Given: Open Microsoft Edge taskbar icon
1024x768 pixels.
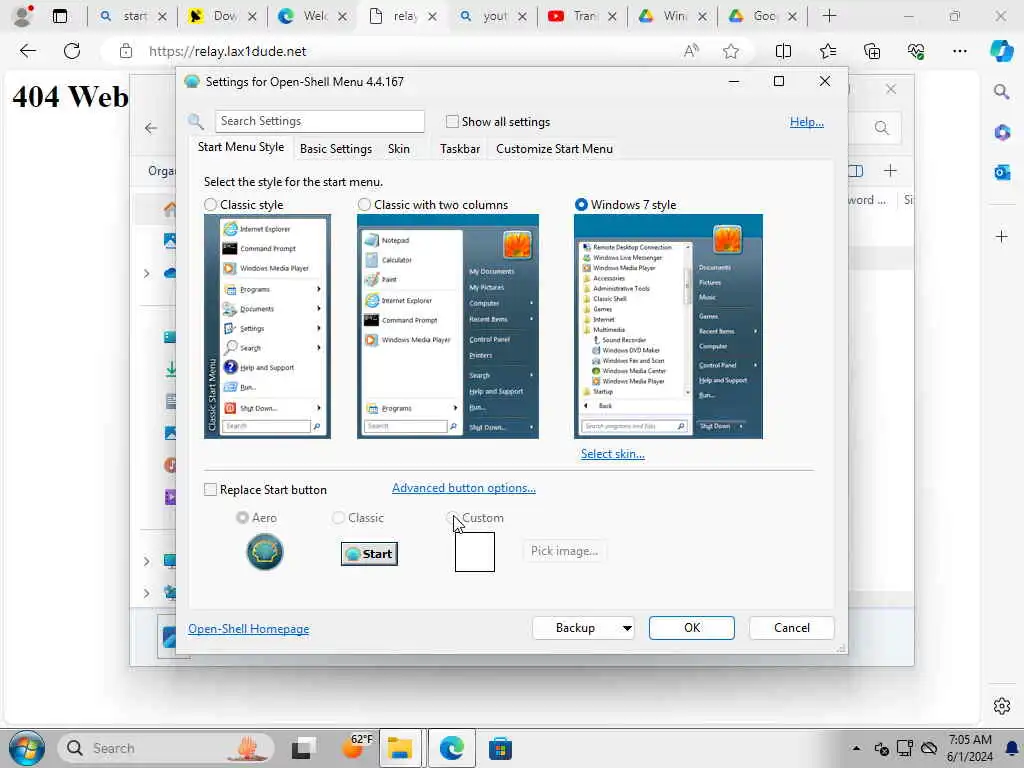Looking at the screenshot, I should 451,748.
